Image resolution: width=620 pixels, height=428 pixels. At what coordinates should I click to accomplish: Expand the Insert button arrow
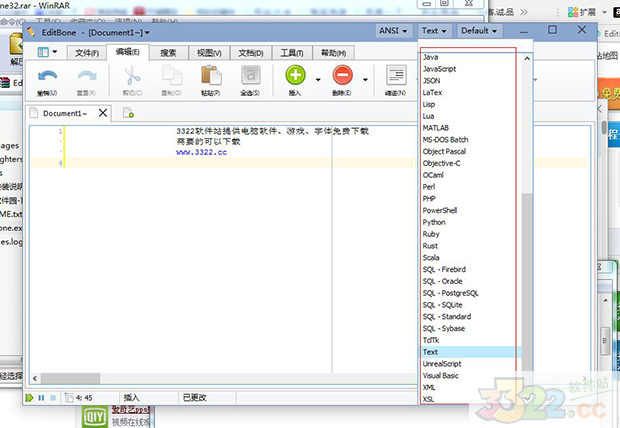pyautogui.click(x=318, y=80)
